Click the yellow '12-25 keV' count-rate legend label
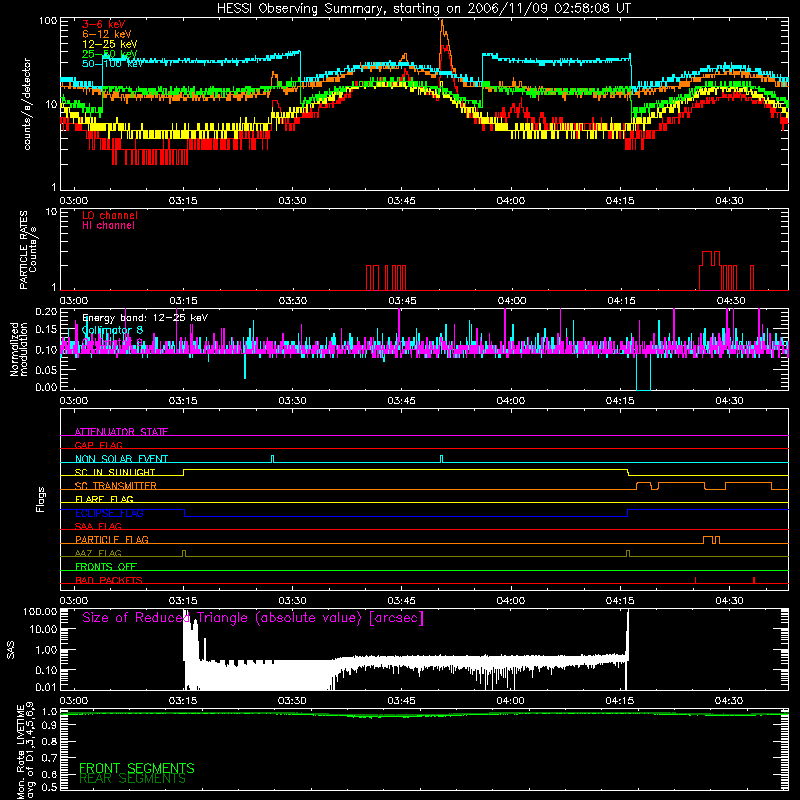The height and width of the screenshot is (800, 800). pyautogui.click(x=109, y=44)
